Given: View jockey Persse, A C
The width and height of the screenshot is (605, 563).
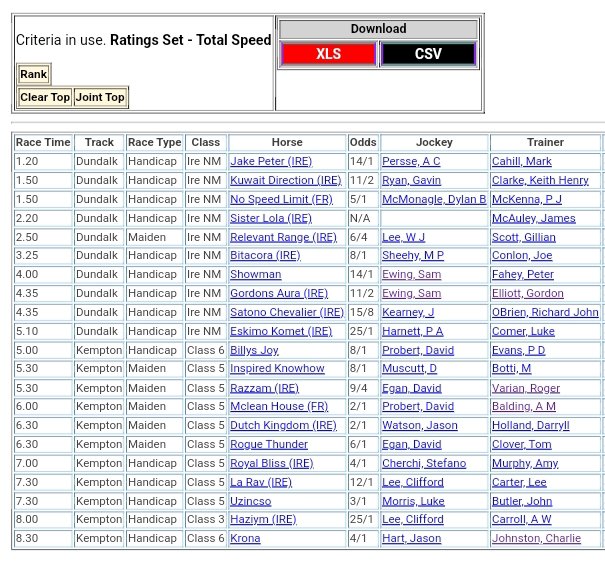Looking at the screenshot, I should coord(411,162).
